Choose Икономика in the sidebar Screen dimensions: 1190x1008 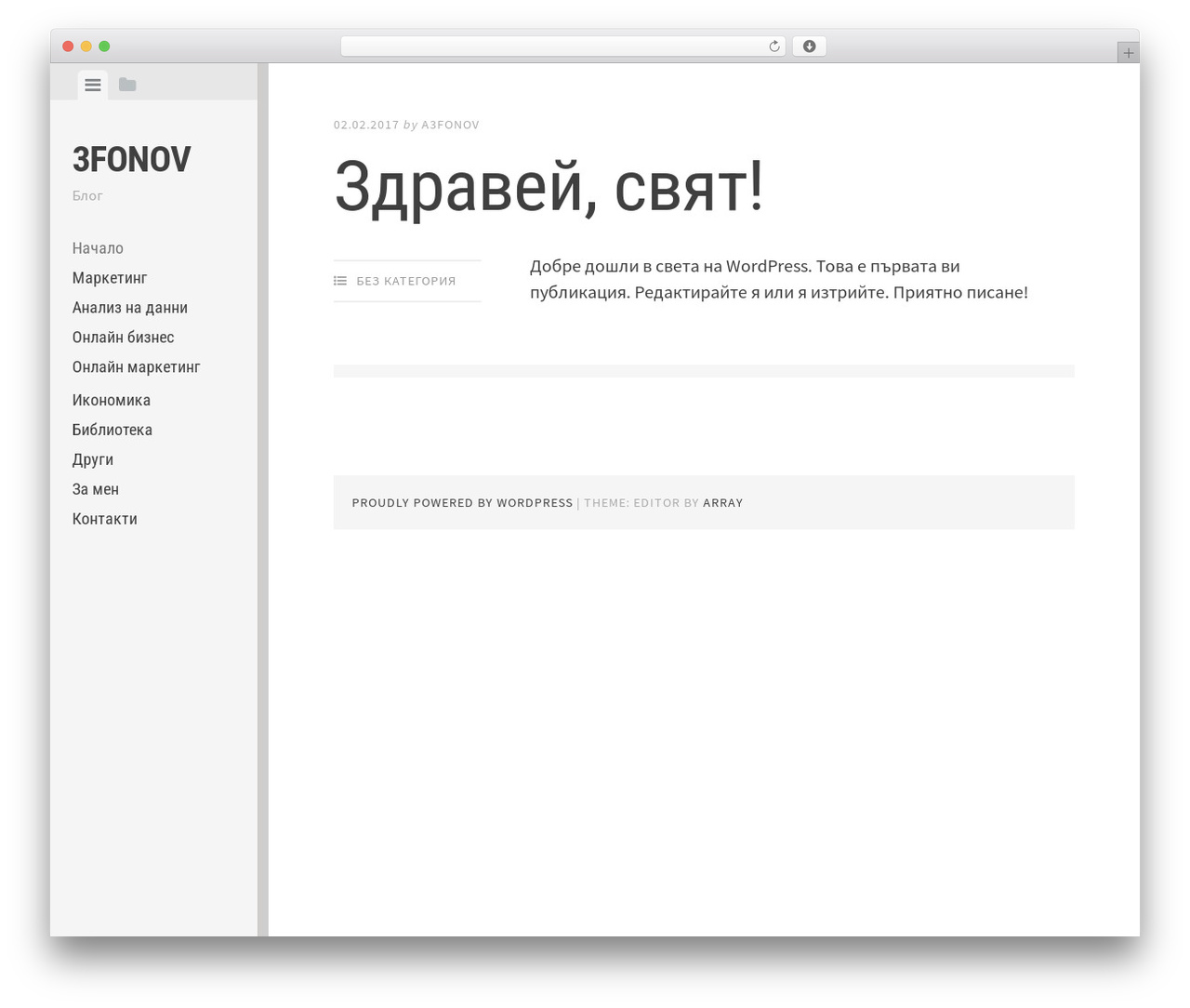coord(112,400)
